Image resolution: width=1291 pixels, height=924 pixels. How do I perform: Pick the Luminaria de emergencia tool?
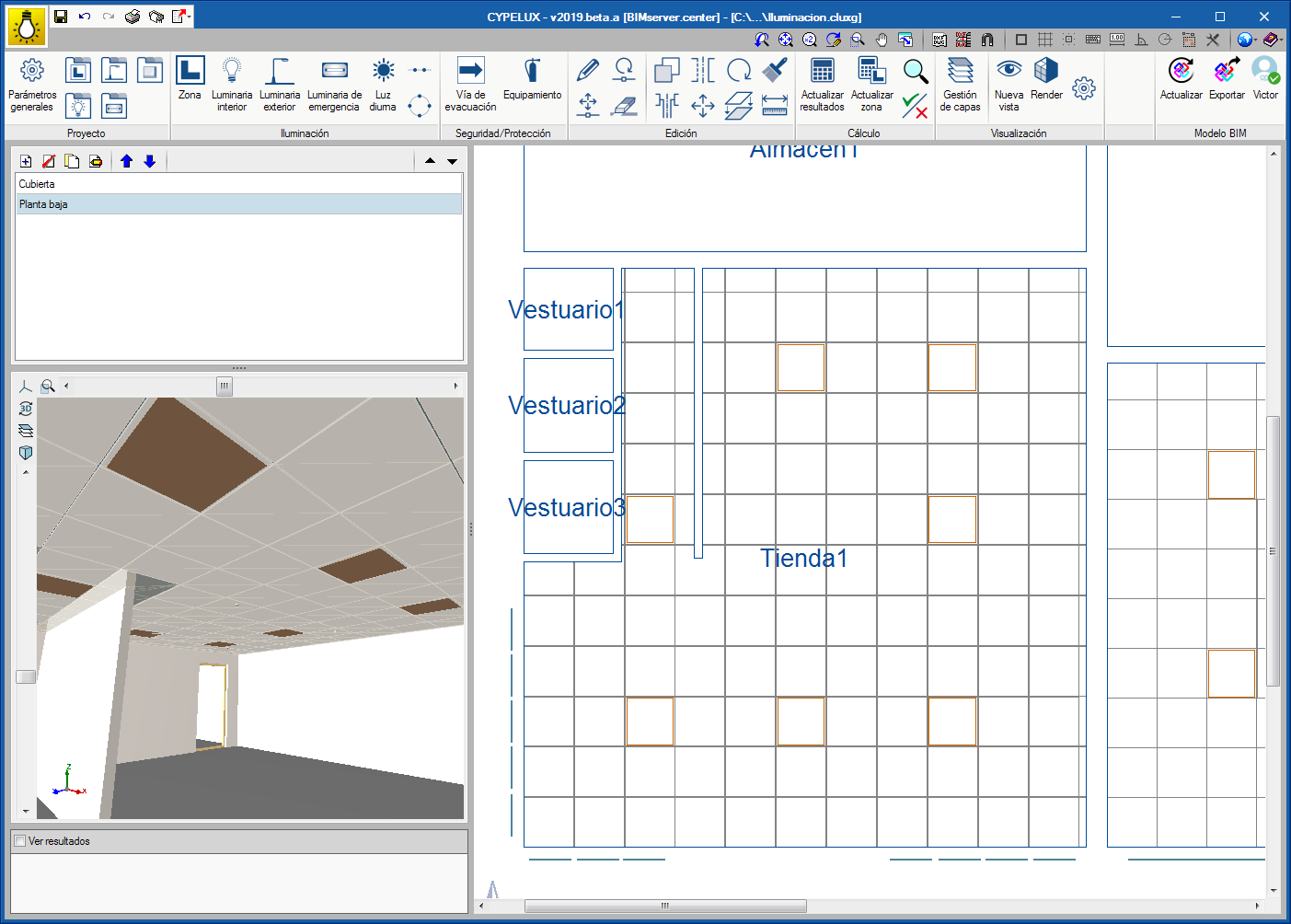(x=334, y=85)
